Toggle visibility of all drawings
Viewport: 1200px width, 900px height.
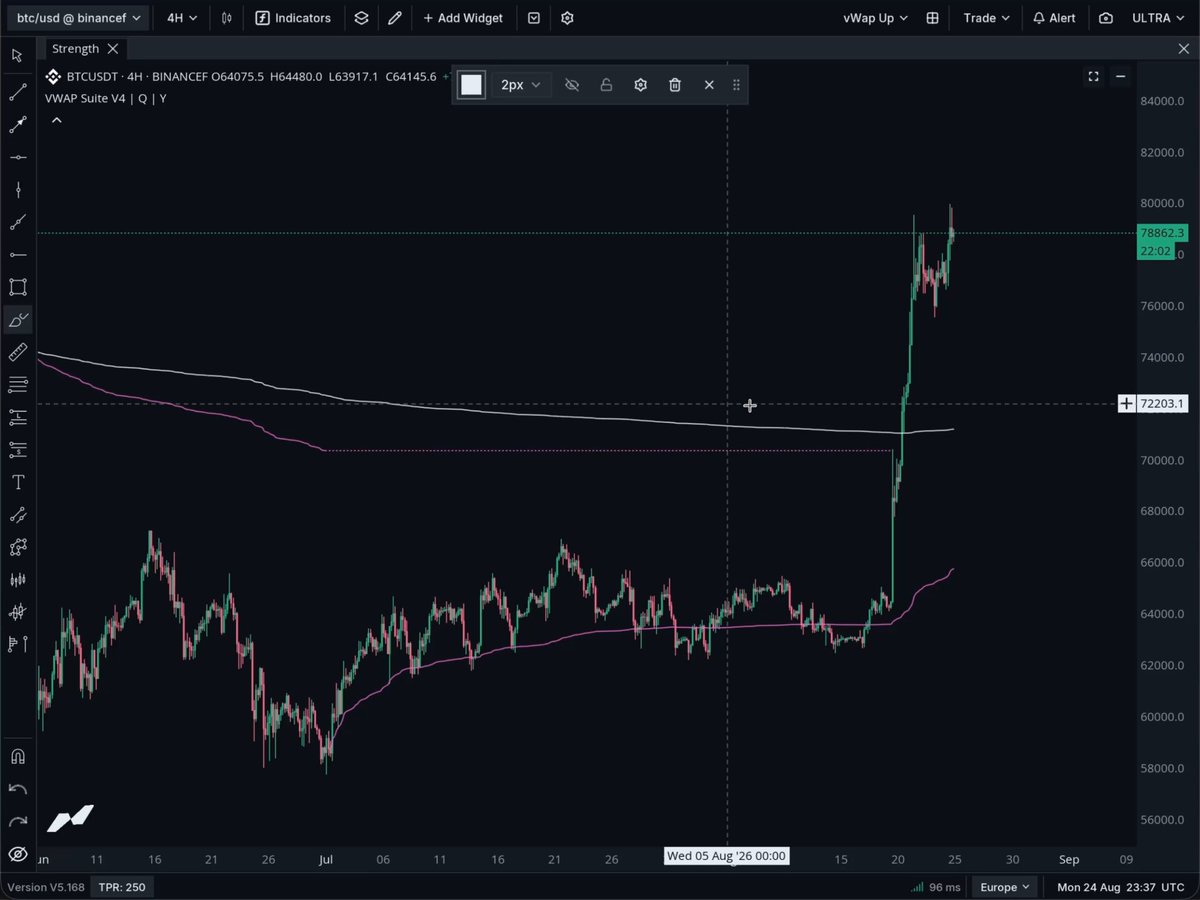pos(17,854)
